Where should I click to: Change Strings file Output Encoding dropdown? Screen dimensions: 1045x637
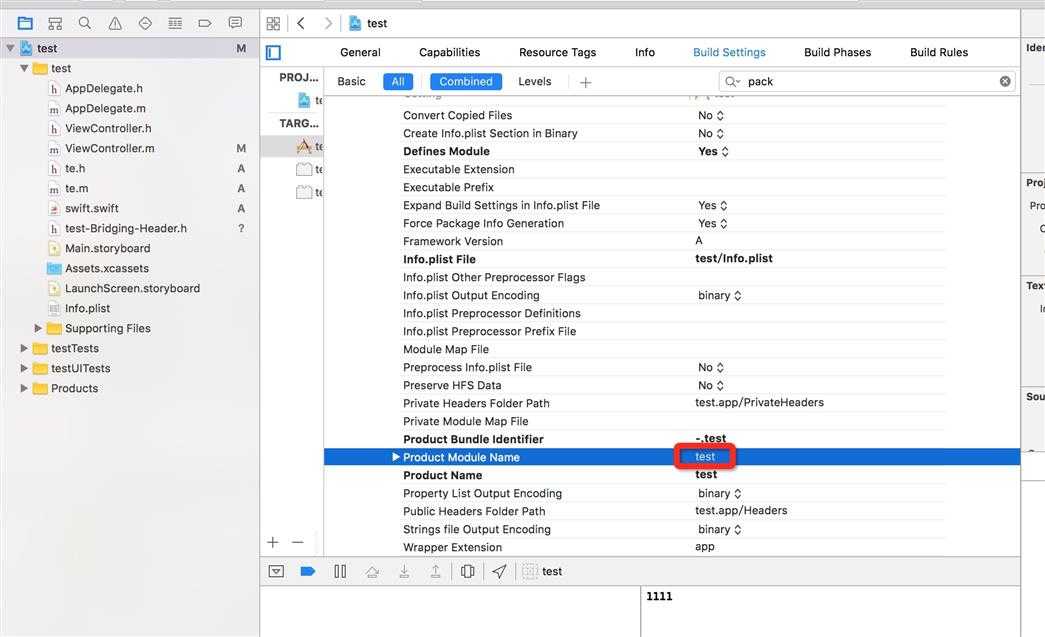pos(719,529)
